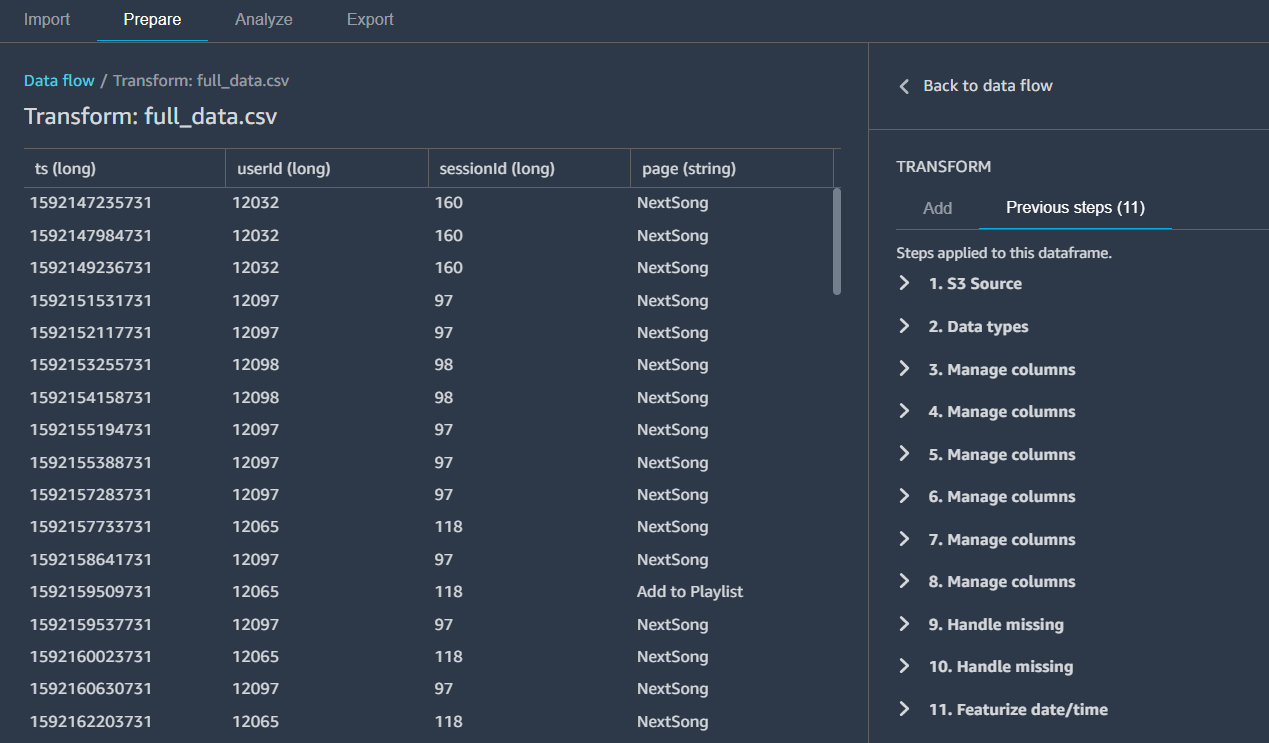Viewport: 1269px width, 743px height.
Task: Expand step 11. Featurize date/time
Action: (x=904, y=709)
